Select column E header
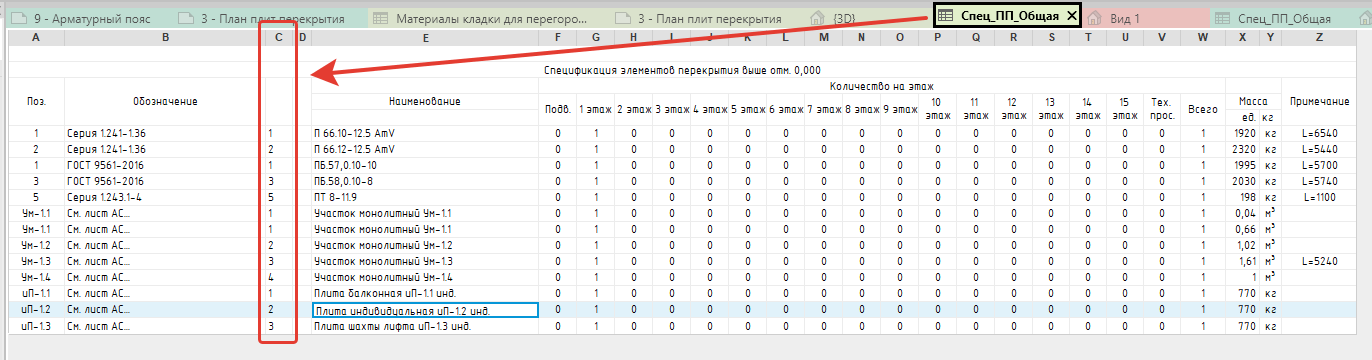Image resolution: width=1372 pixels, height=360 pixels. 425,37
